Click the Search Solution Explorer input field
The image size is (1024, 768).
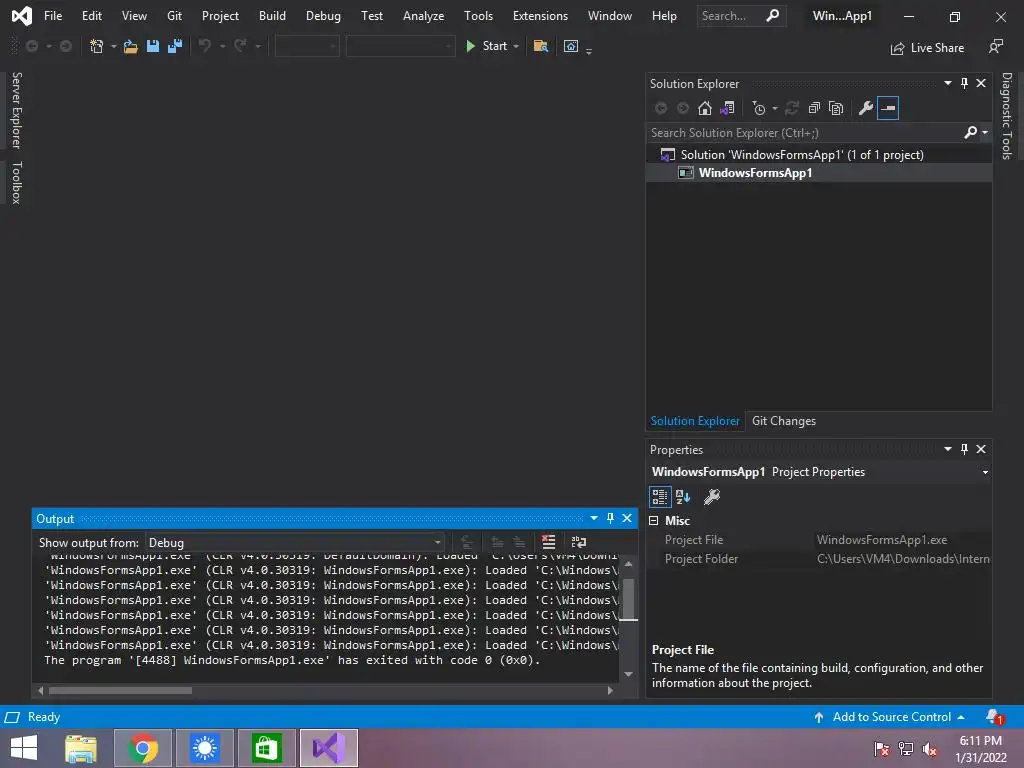[803, 133]
